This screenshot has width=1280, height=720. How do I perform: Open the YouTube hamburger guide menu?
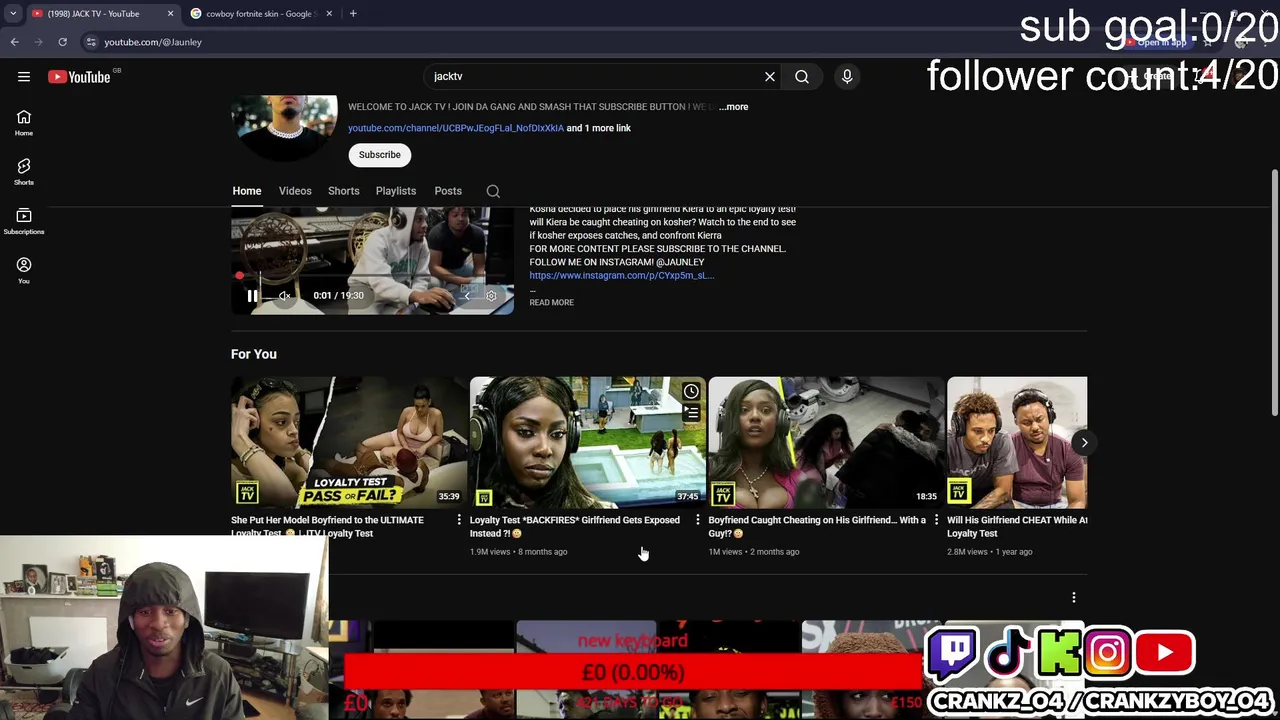(x=24, y=76)
